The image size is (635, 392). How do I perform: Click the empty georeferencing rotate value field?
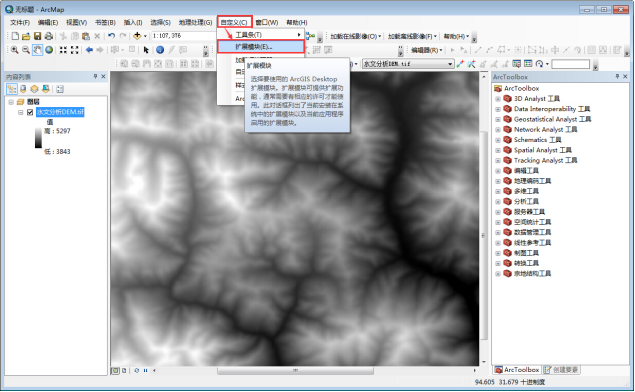571,64
